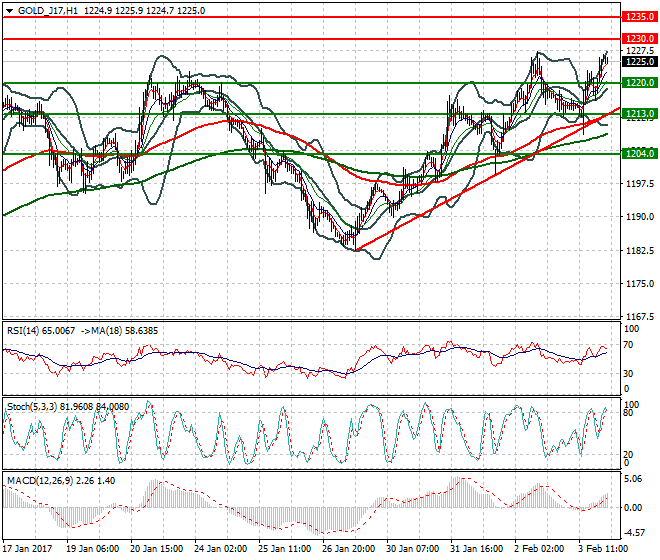Click the 1197.5 price axis value
The width and height of the screenshot is (660, 560).
pyautogui.click(x=640, y=184)
